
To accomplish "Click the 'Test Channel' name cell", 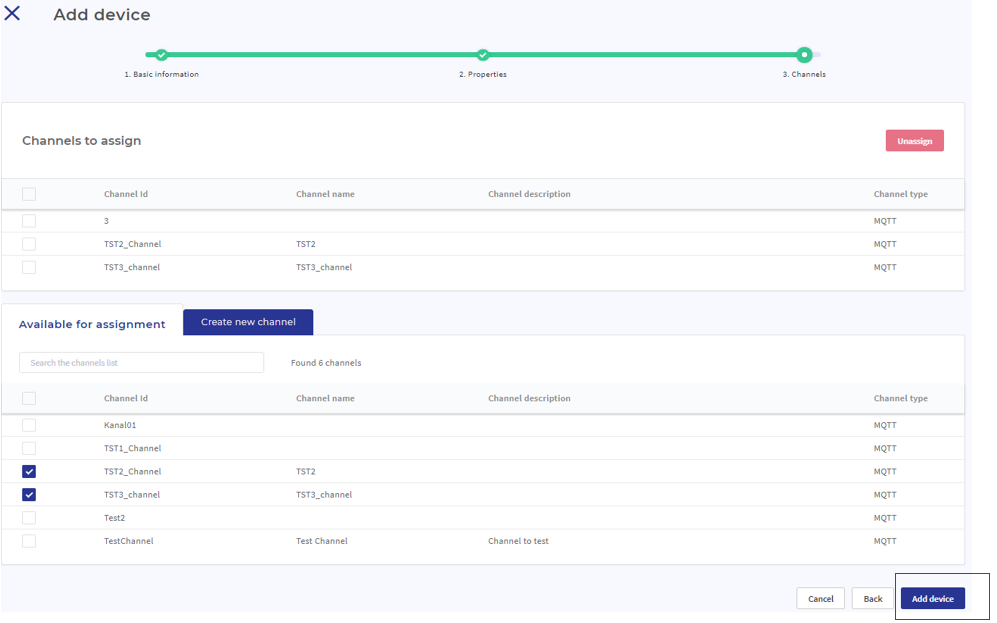I will point(322,541).
